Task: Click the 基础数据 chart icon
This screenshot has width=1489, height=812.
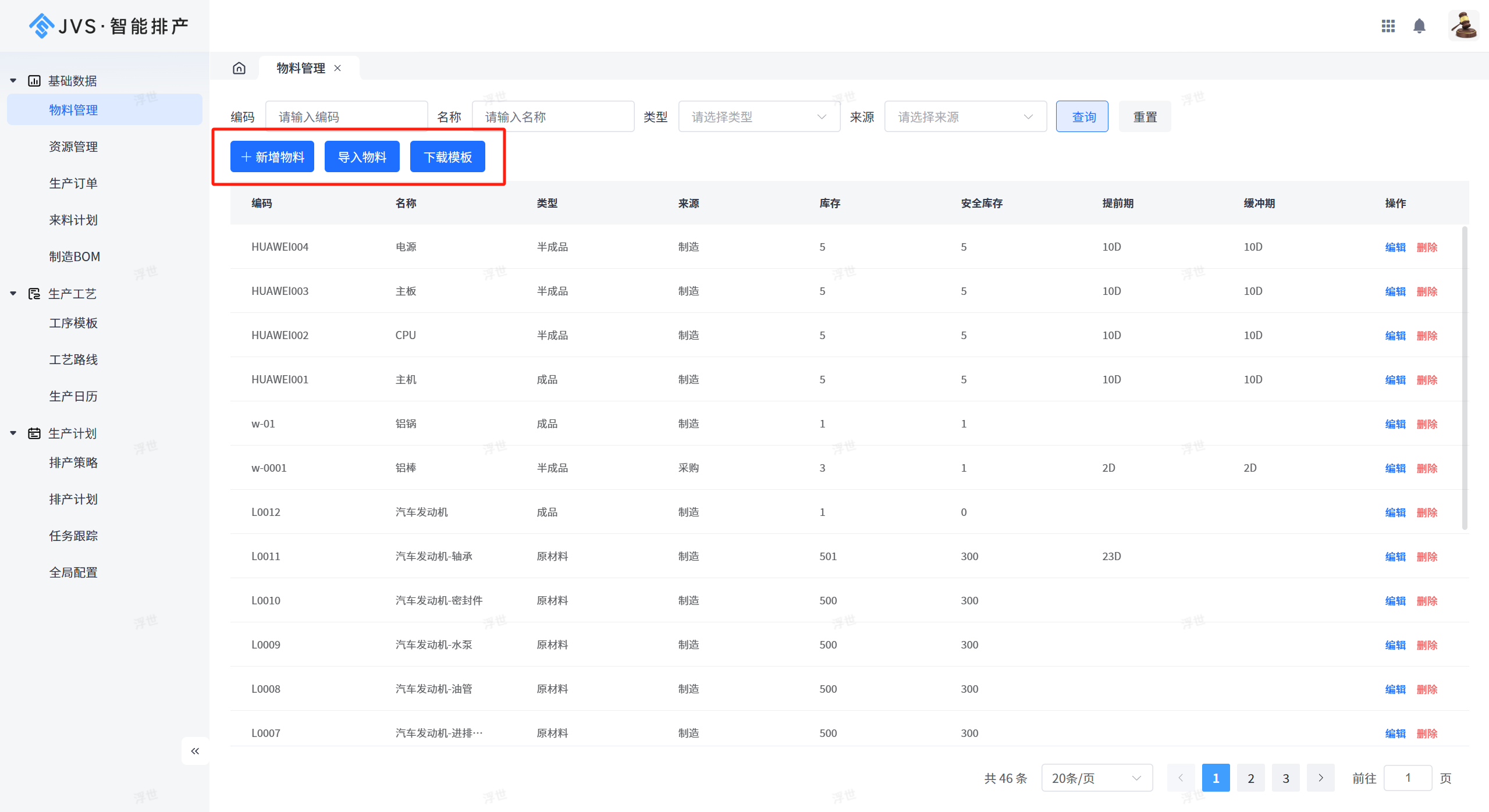Action: click(34, 81)
